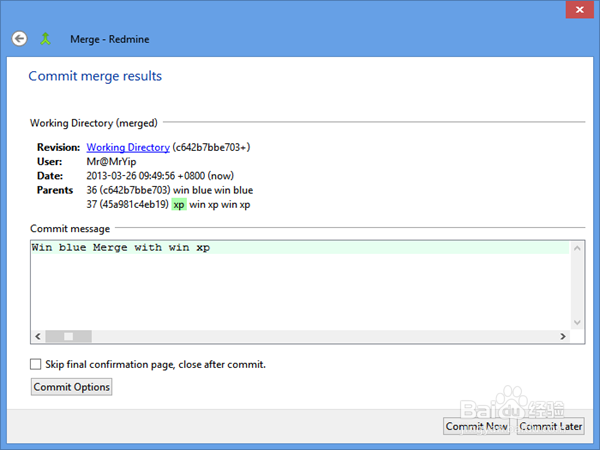Image resolution: width=600 pixels, height=450 pixels.
Task: Open the Working Directory revision link
Action: click(x=128, y=147)
